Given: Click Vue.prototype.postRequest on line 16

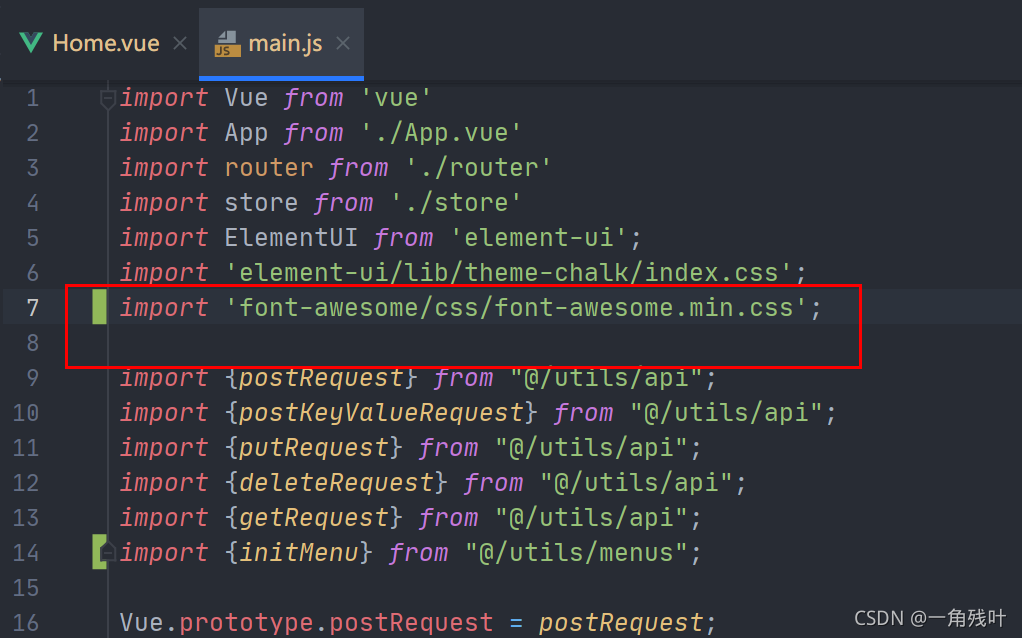Looking at the screenshot, I should (x=306, y=623).
